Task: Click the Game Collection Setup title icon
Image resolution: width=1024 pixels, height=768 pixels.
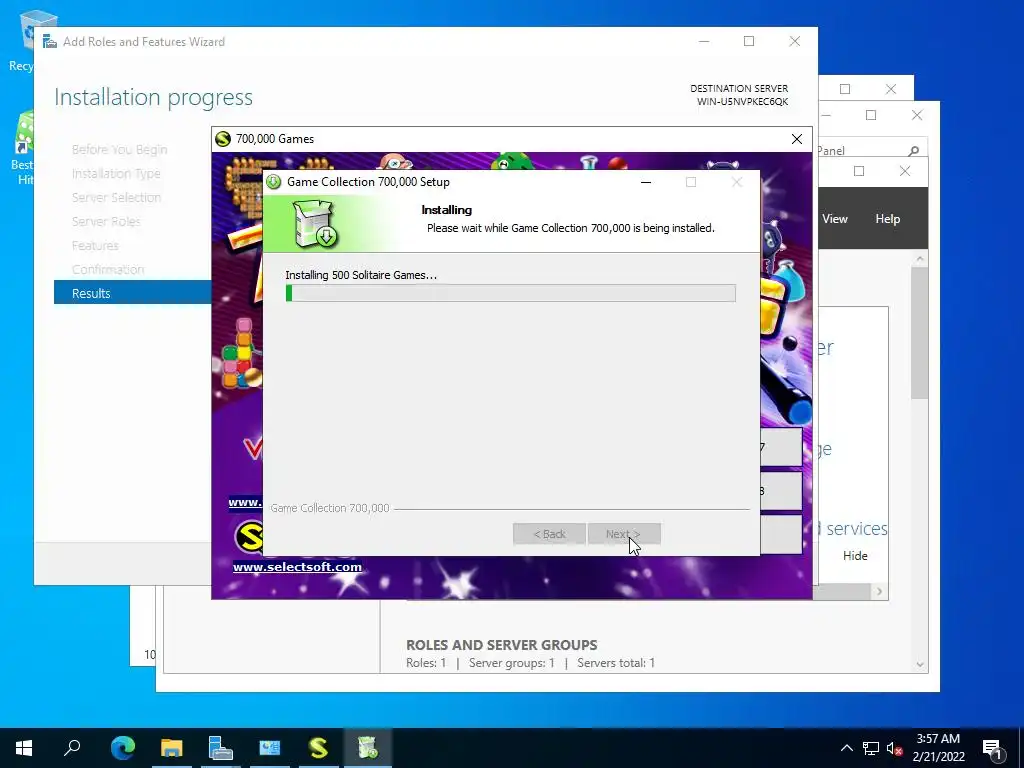Action: (x=274, y=182)
